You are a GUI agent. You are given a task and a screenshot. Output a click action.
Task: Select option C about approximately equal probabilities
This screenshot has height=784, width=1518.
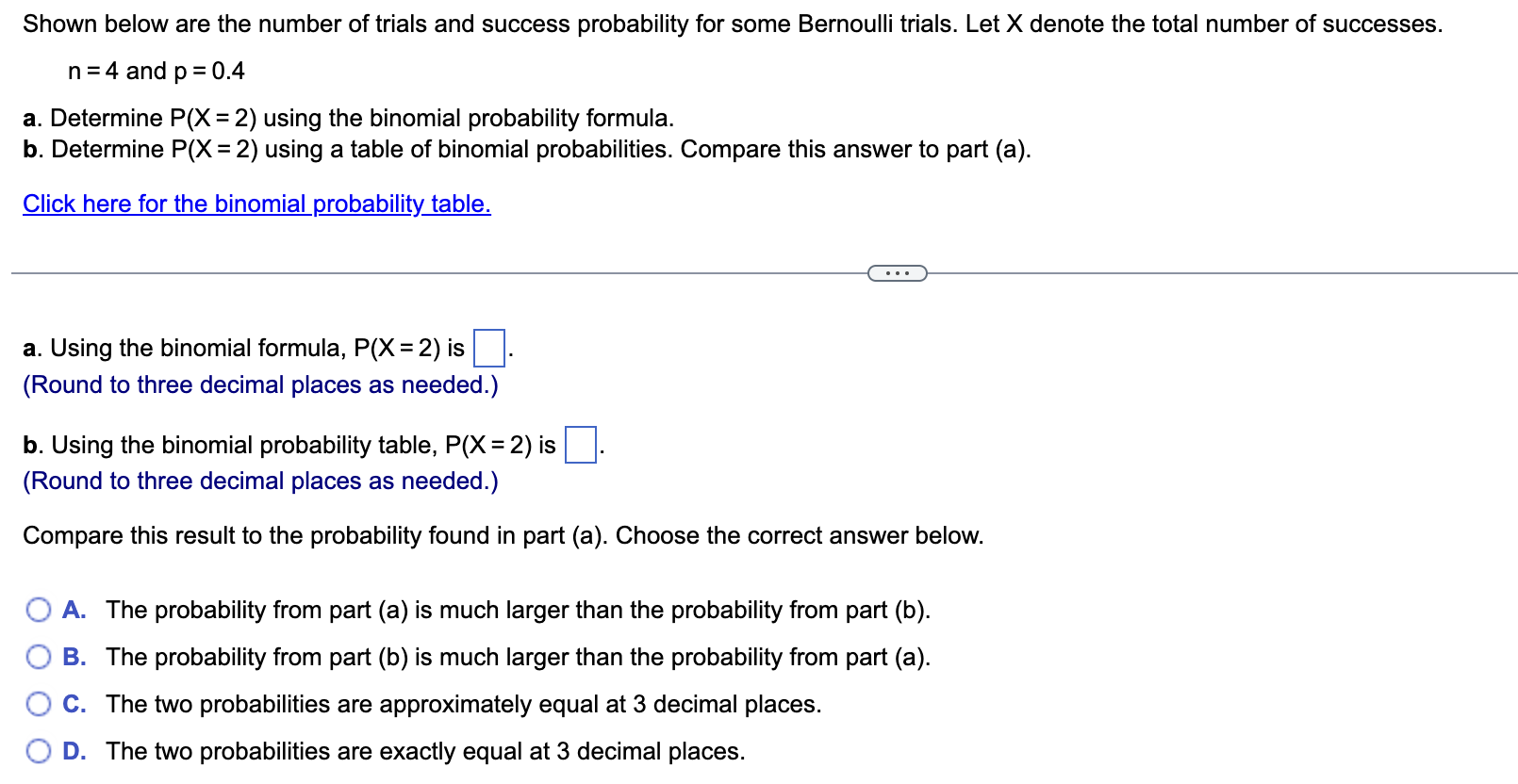39,704
